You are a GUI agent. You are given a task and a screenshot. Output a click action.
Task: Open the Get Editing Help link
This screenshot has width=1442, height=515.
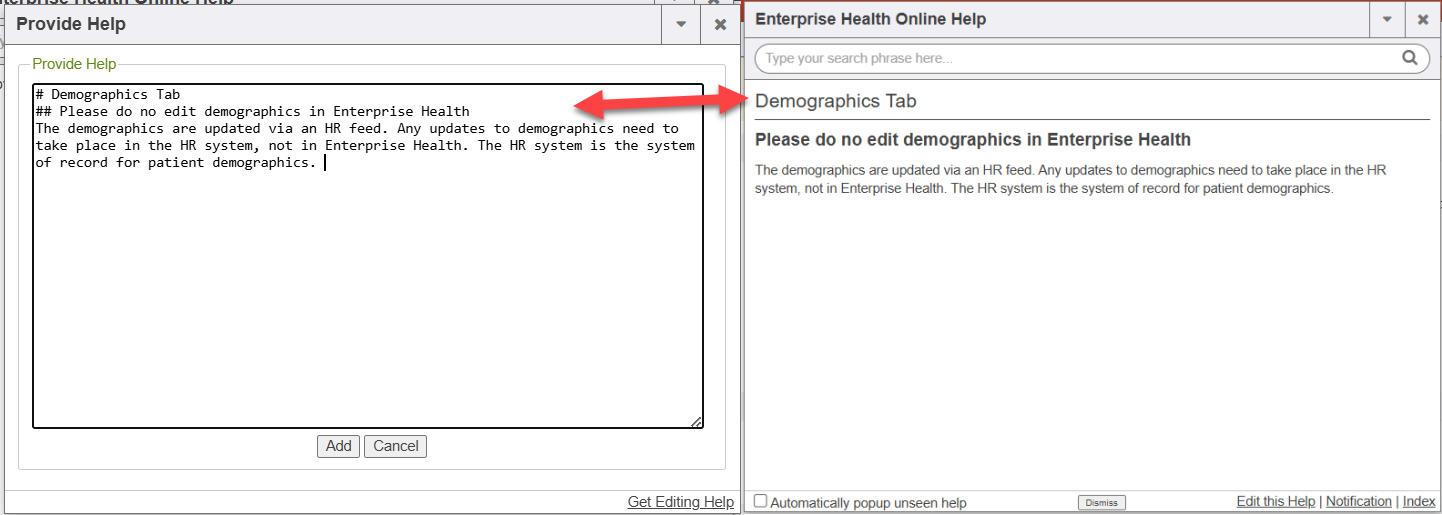[680, 502]
